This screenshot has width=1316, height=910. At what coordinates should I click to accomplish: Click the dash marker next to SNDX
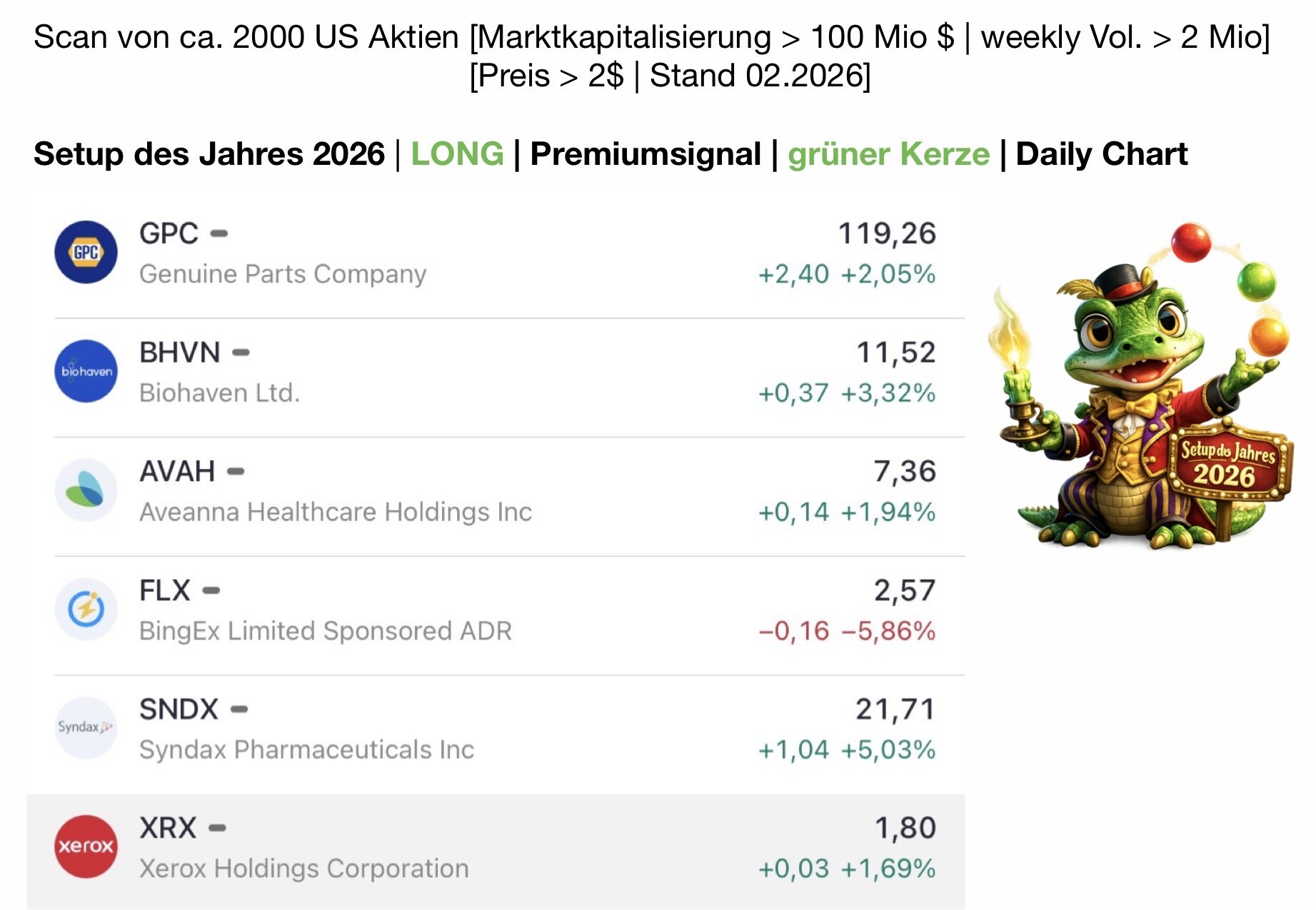click(x=240, y=709)
